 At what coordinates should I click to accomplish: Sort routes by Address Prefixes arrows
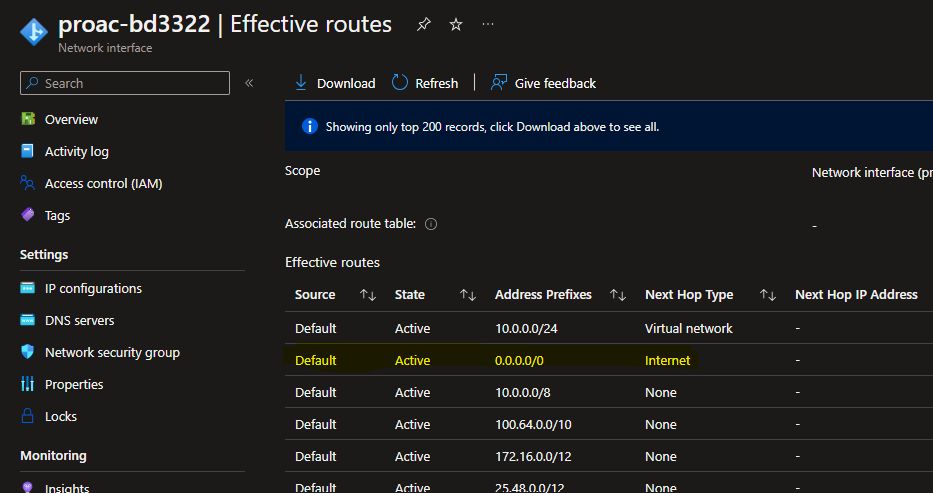(x=618, y=295)
